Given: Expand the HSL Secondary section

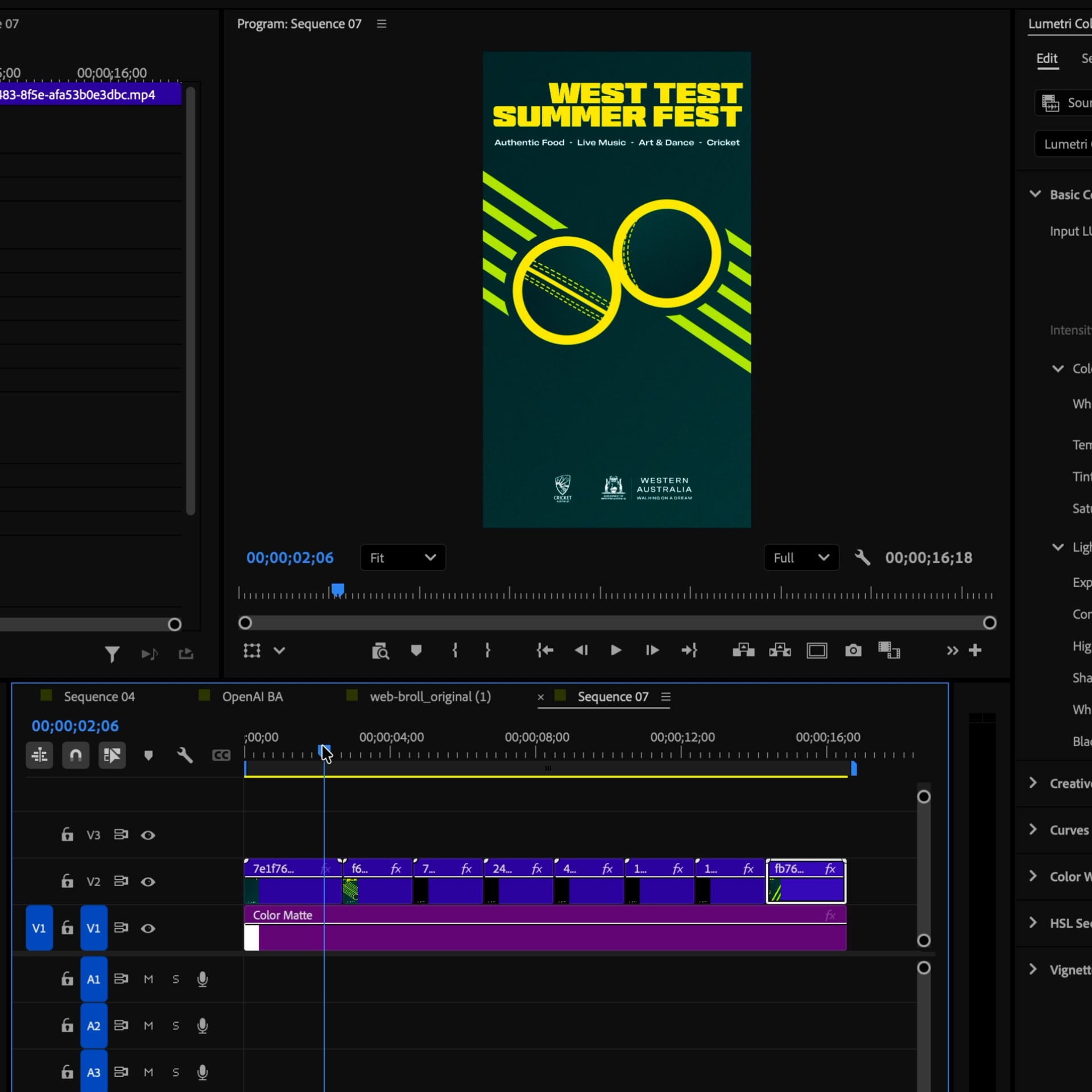Looking at the screenshot, I should [x=1033, y=923].
